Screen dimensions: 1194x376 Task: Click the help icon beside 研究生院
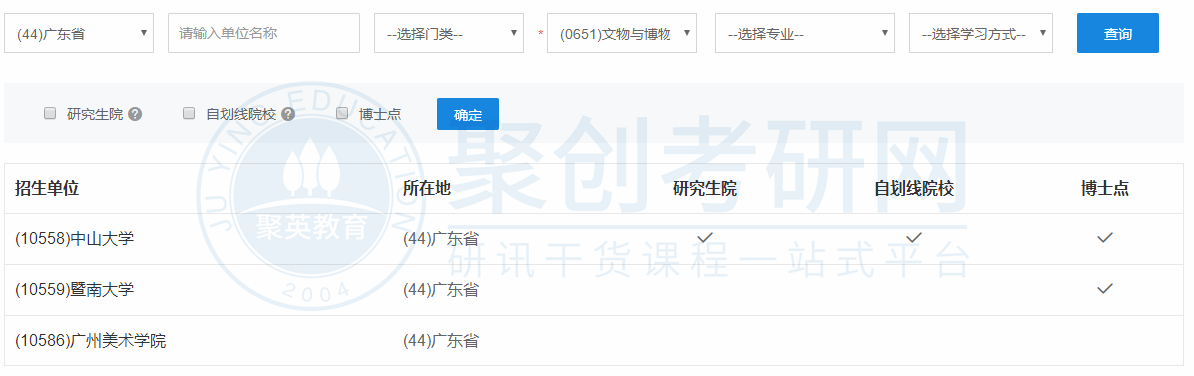pyautogui.click(x=136, y=114)
